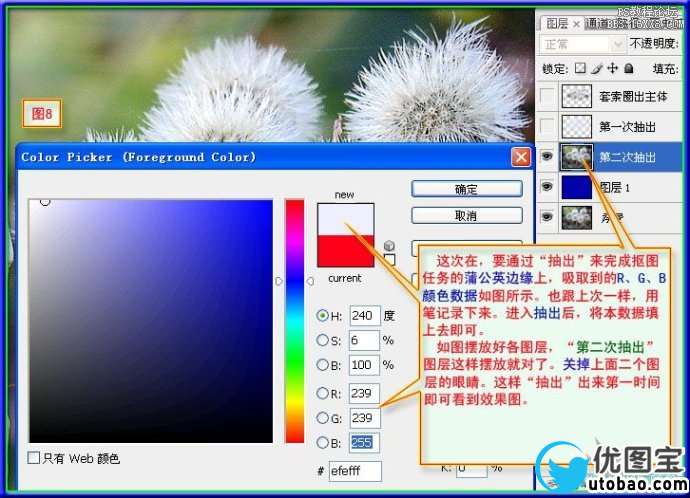
Task: Select the 第二次抽出 layer thumbnail
Action: pyautogui.click(x=576, y=157)
